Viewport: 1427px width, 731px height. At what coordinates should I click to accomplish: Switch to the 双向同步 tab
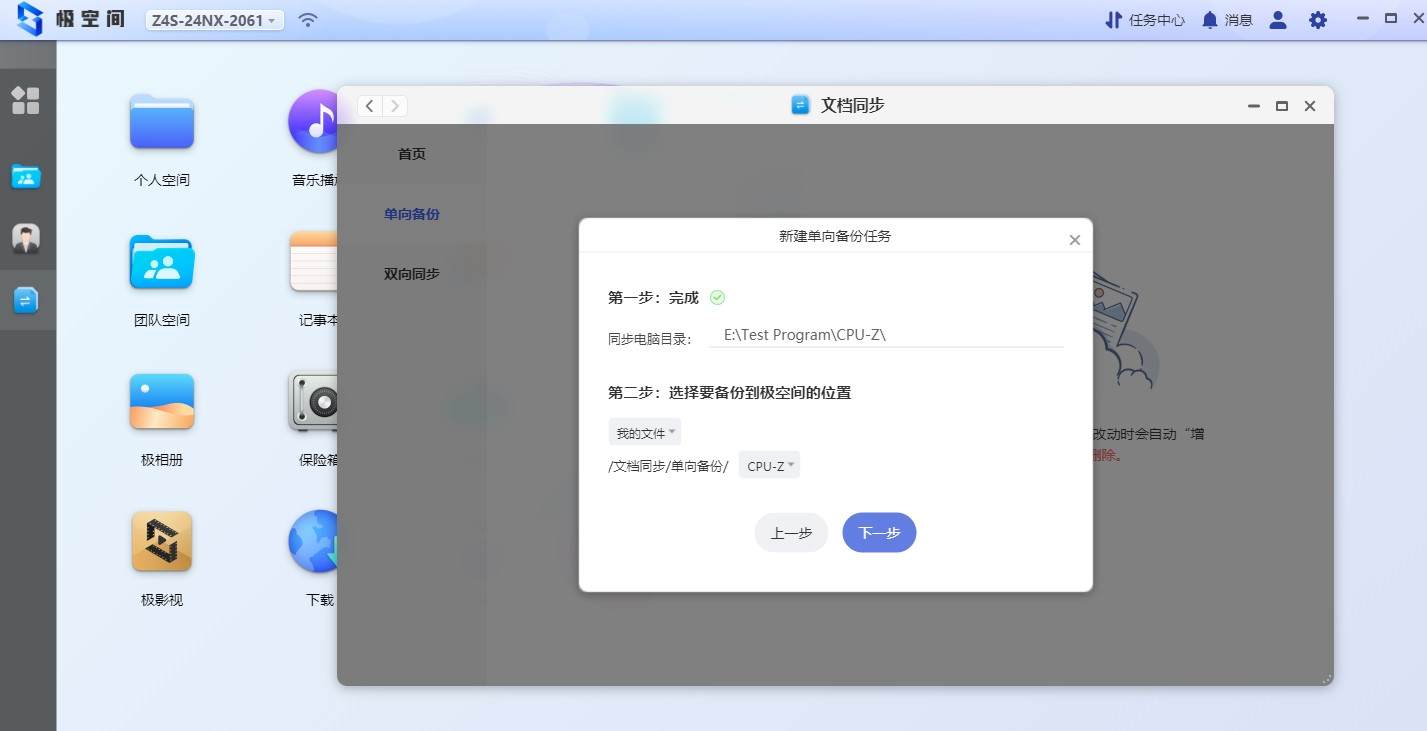[410, 273]
